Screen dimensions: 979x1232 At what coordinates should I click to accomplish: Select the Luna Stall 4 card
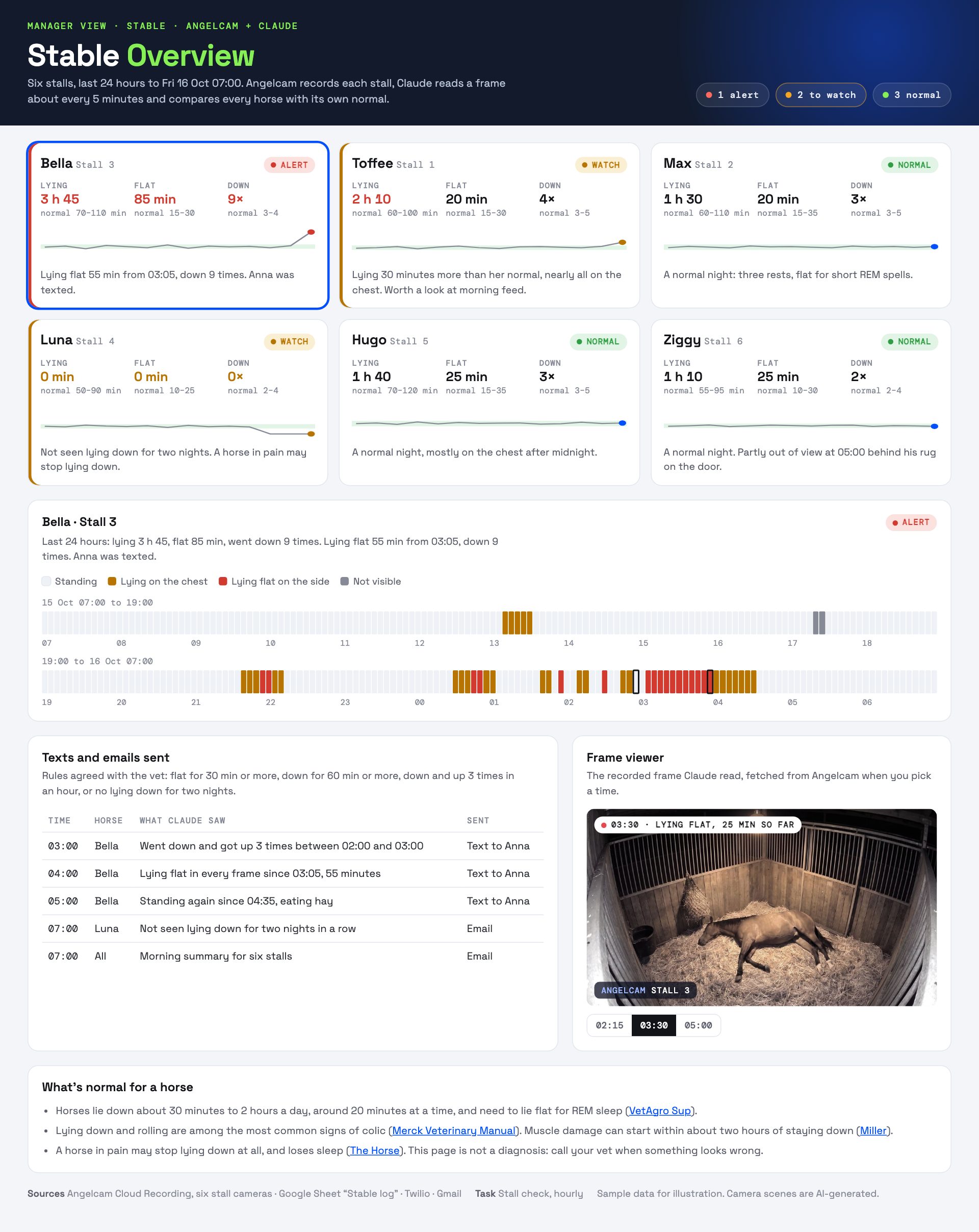click(177, 403)
